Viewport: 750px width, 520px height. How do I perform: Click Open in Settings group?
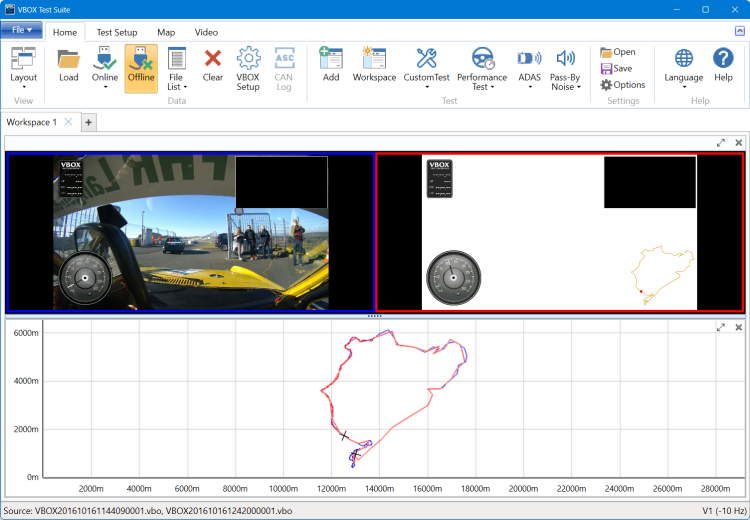(618, 52)
